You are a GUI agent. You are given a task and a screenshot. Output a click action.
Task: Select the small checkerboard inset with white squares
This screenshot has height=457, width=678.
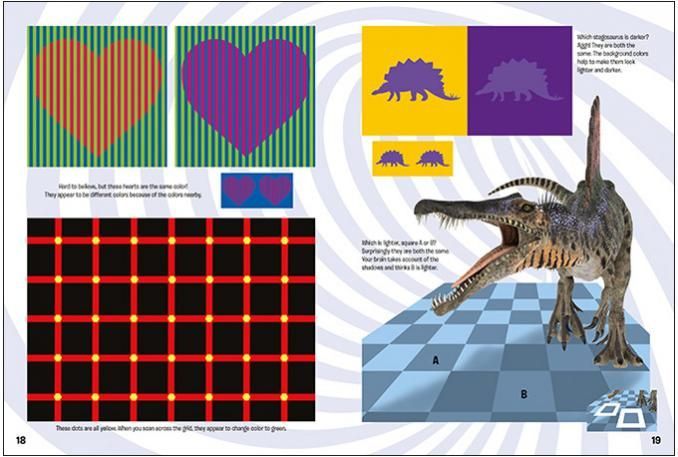622,409
